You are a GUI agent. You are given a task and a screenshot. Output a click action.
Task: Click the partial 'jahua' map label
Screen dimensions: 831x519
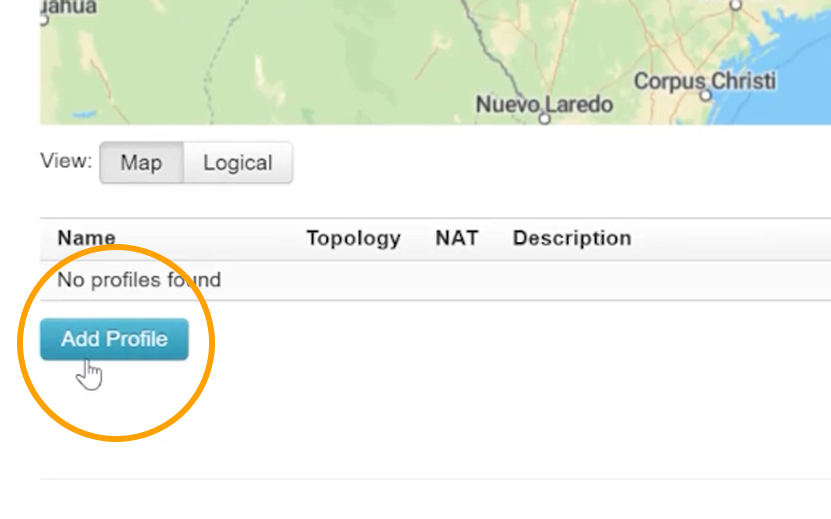coord(68,7)
